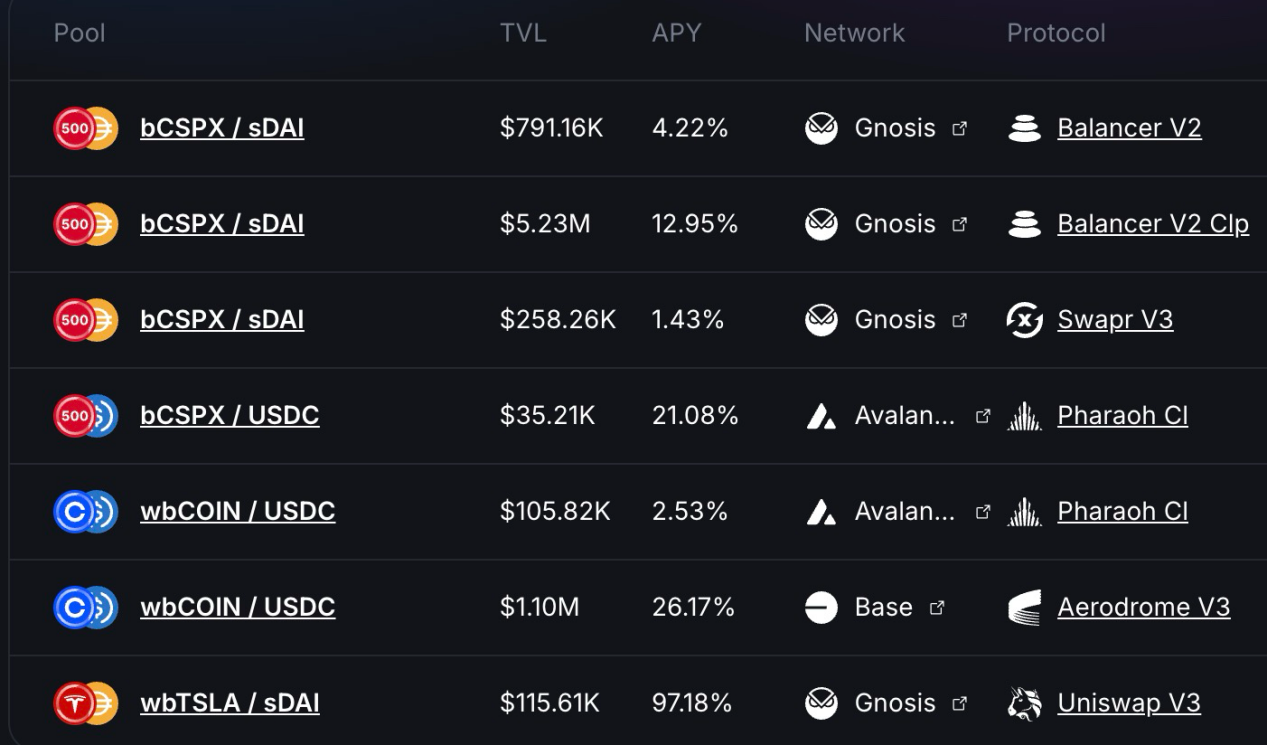Open the Balancer V2 Clp protocol link
The image size is (1267, 745).
[1153, 224]
